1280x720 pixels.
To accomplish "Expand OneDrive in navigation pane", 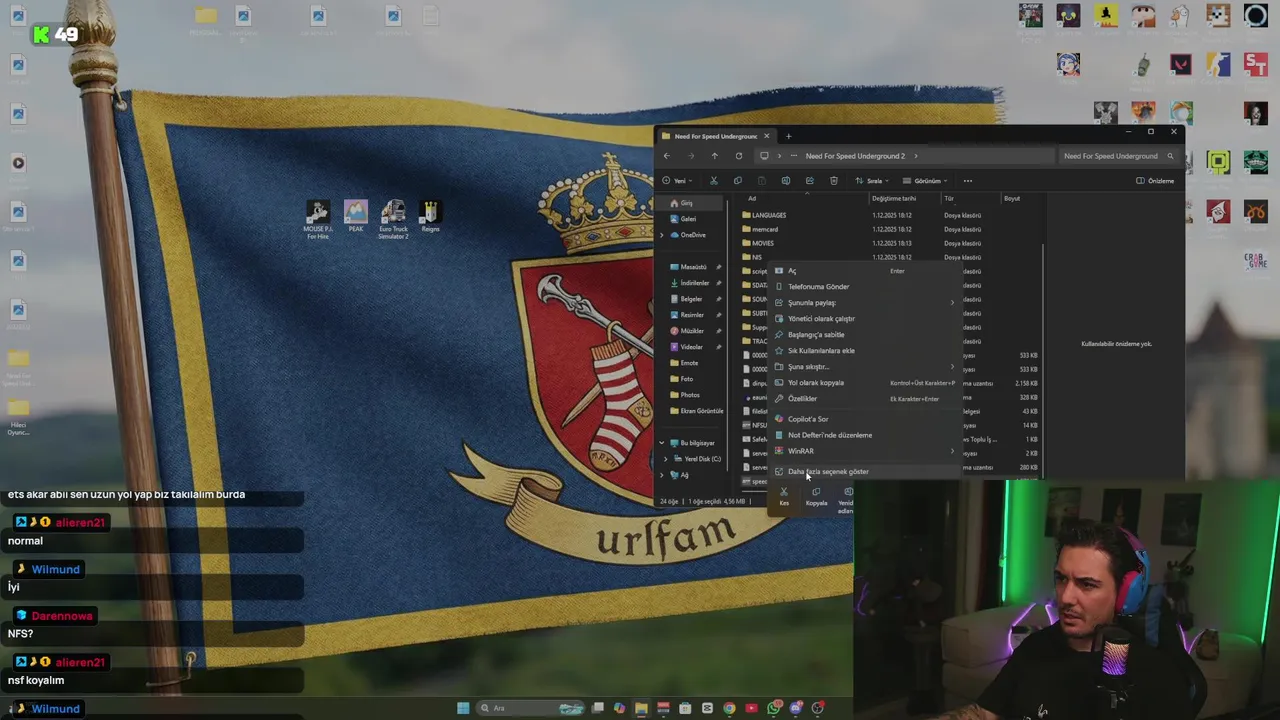I will point(661,235).
